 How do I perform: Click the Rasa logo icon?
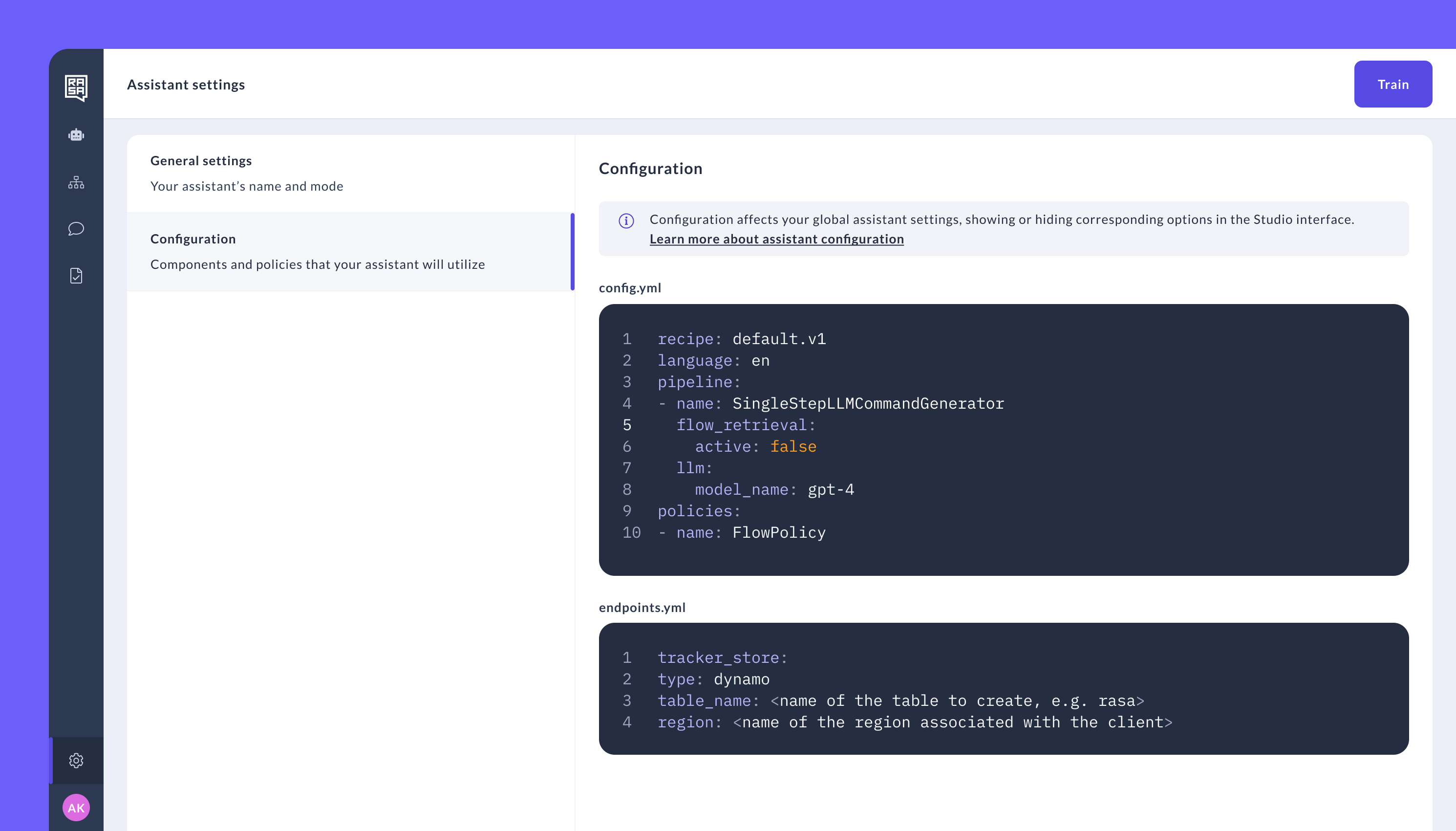tap(76, 88)
